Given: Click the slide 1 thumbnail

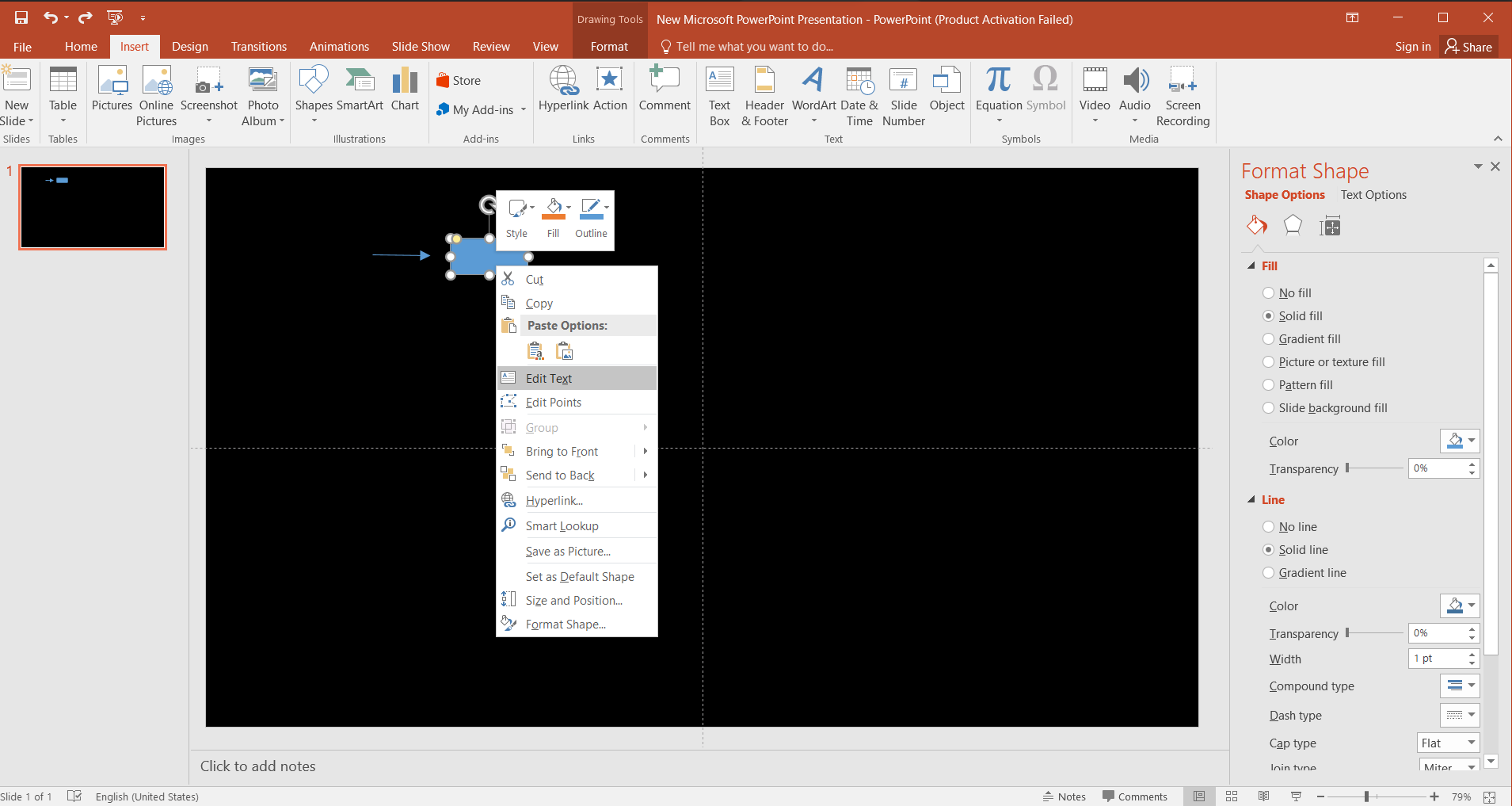Looking at the screenshot, I should [93, 207].
